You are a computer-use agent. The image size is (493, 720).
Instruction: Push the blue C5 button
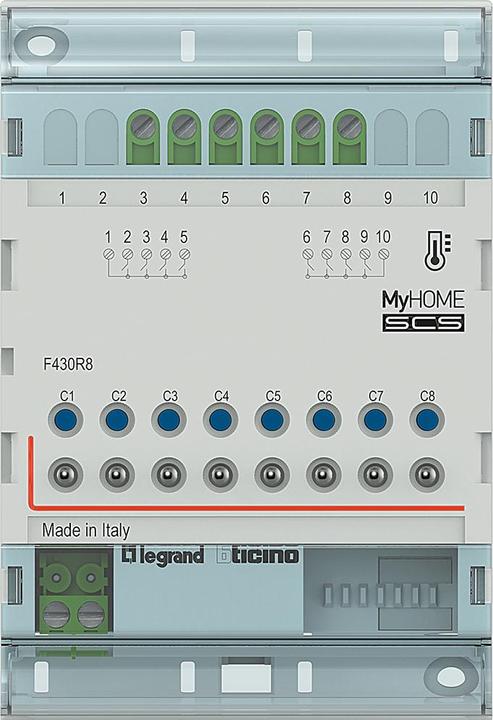pos(272,419)
